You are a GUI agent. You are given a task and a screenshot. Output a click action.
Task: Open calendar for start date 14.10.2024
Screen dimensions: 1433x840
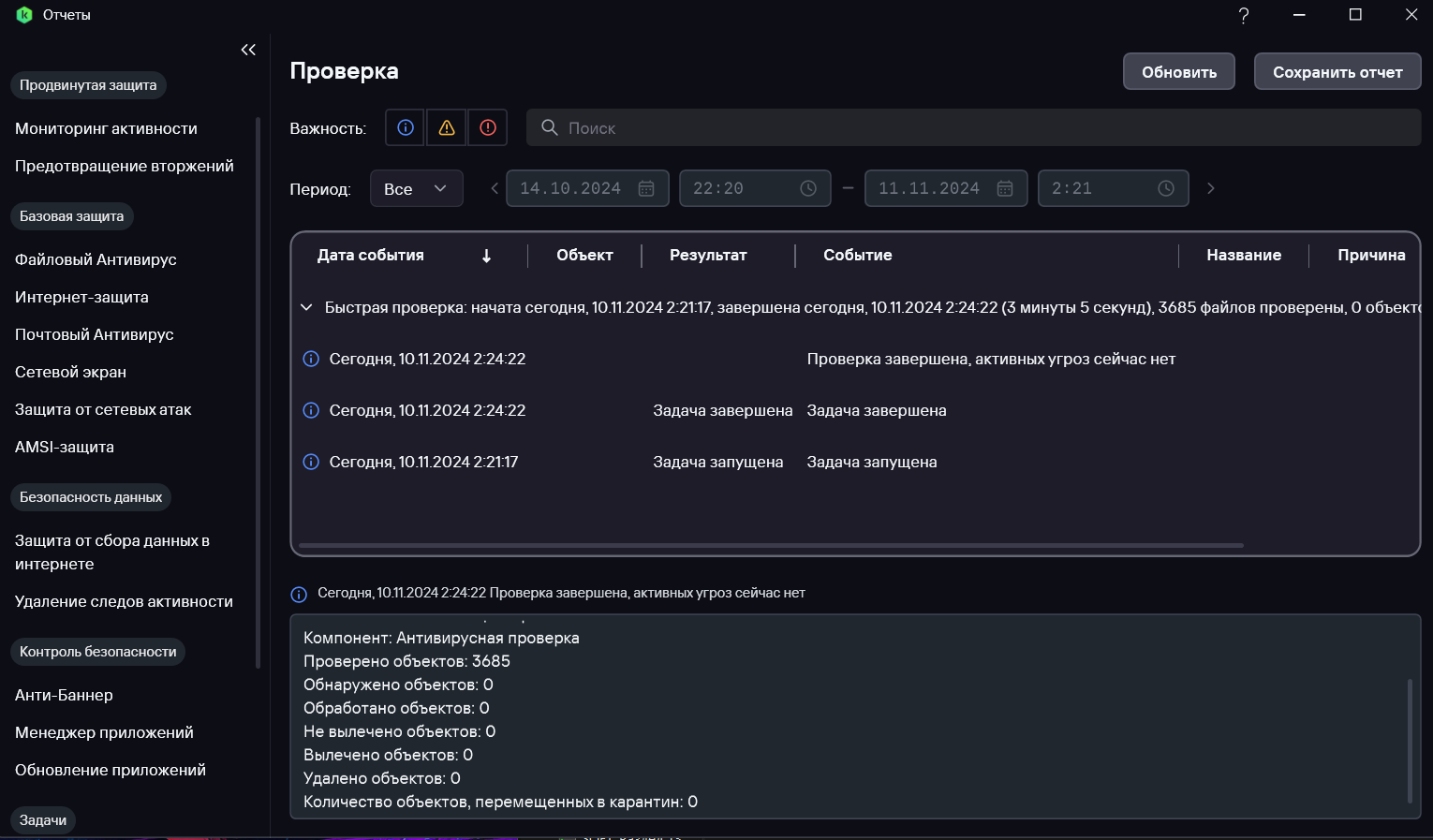(x=646, y=188)
